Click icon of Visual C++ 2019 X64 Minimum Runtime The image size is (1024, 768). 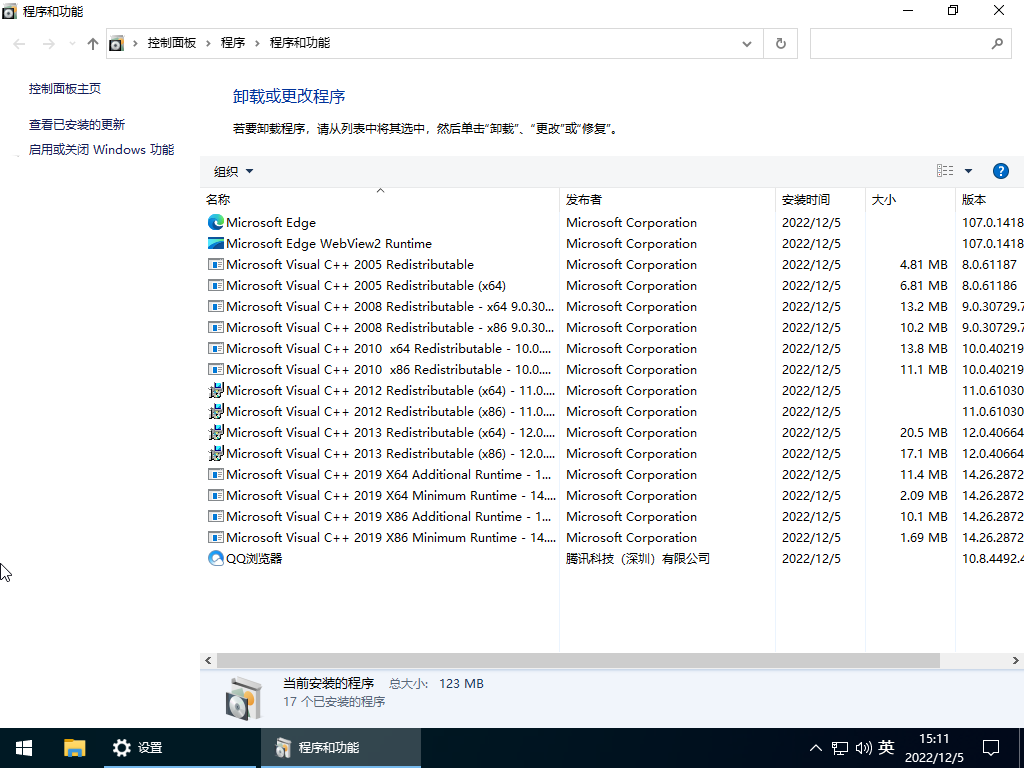216,496
